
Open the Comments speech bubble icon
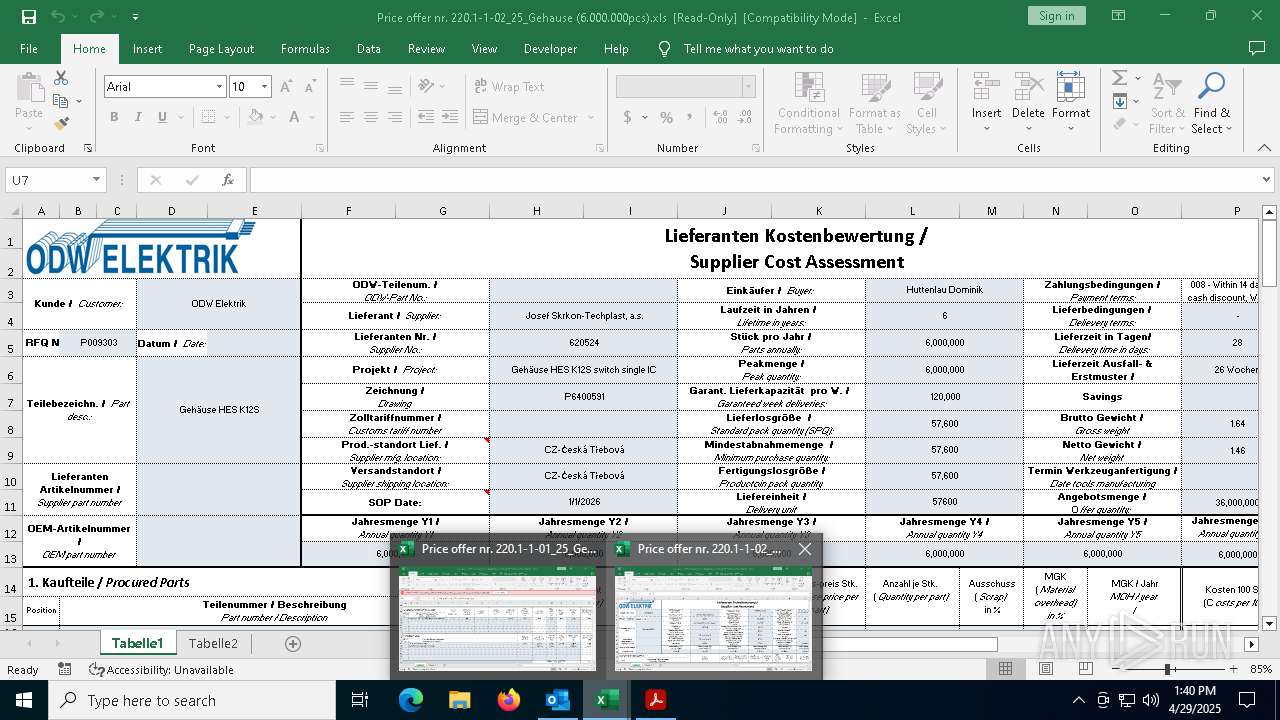tap(1257, 49)
